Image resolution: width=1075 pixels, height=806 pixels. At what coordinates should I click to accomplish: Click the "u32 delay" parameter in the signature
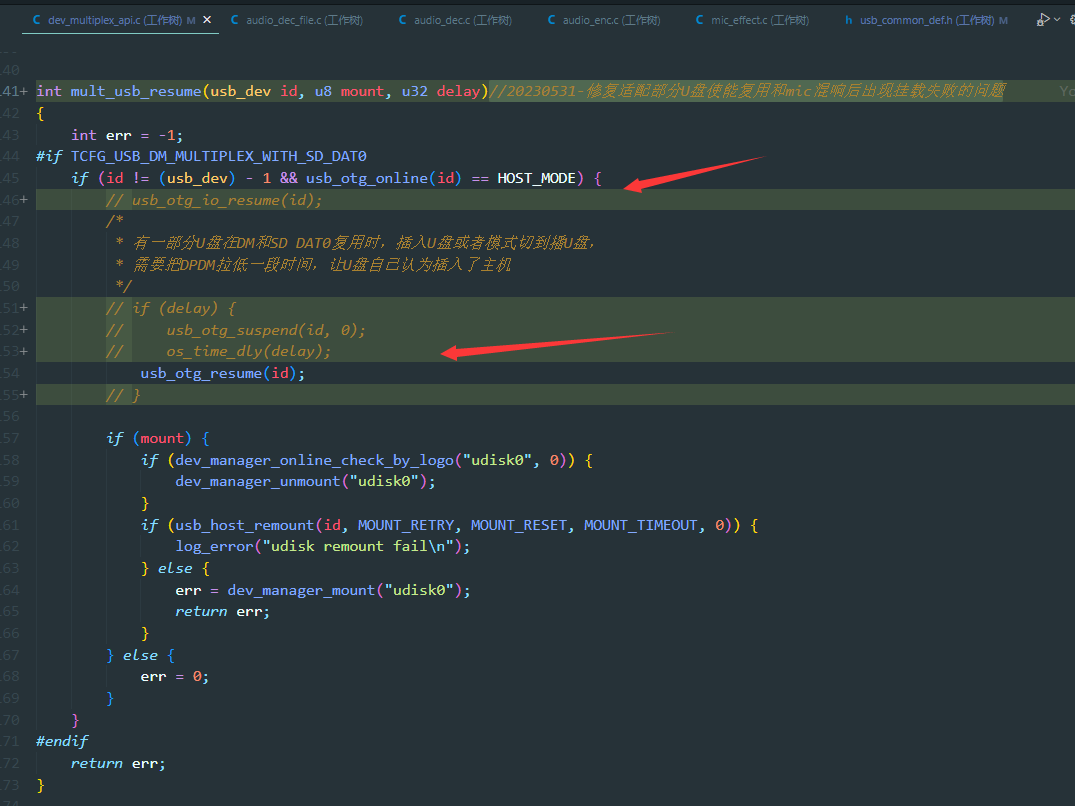click(x=441, y=91)
